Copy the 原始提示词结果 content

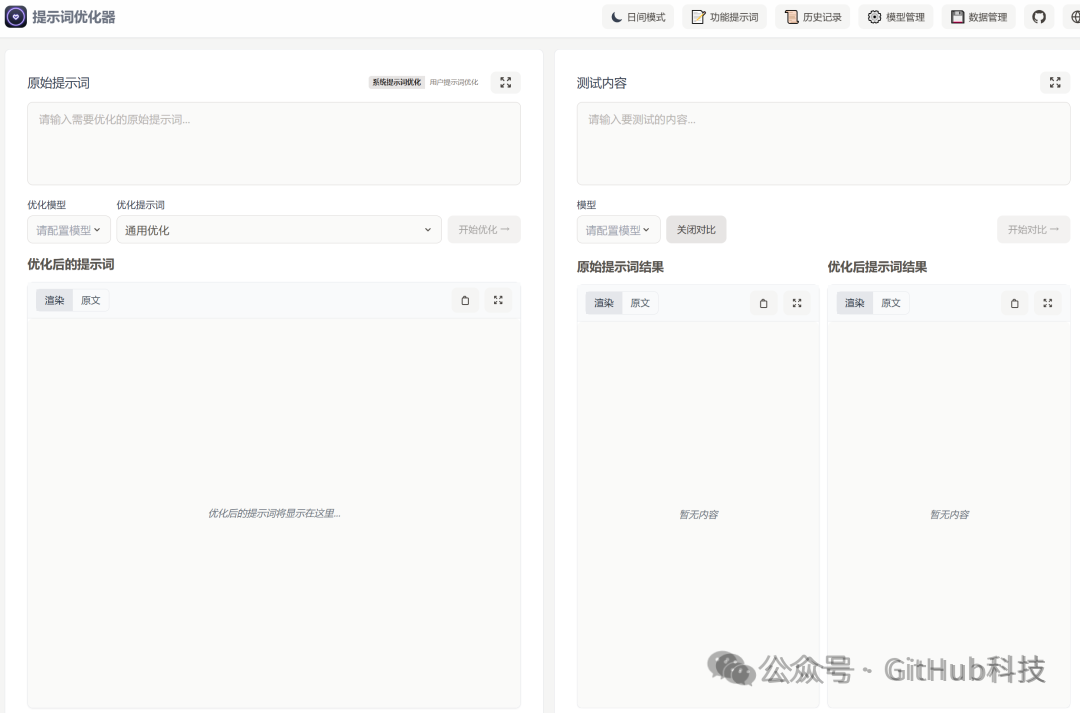[x=763, y=303]
